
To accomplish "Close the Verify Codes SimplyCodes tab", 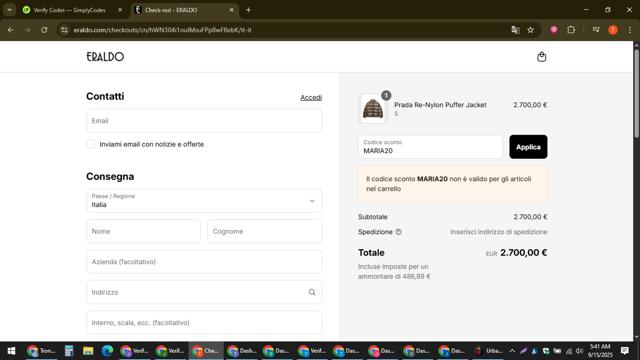I will [120, 10].
